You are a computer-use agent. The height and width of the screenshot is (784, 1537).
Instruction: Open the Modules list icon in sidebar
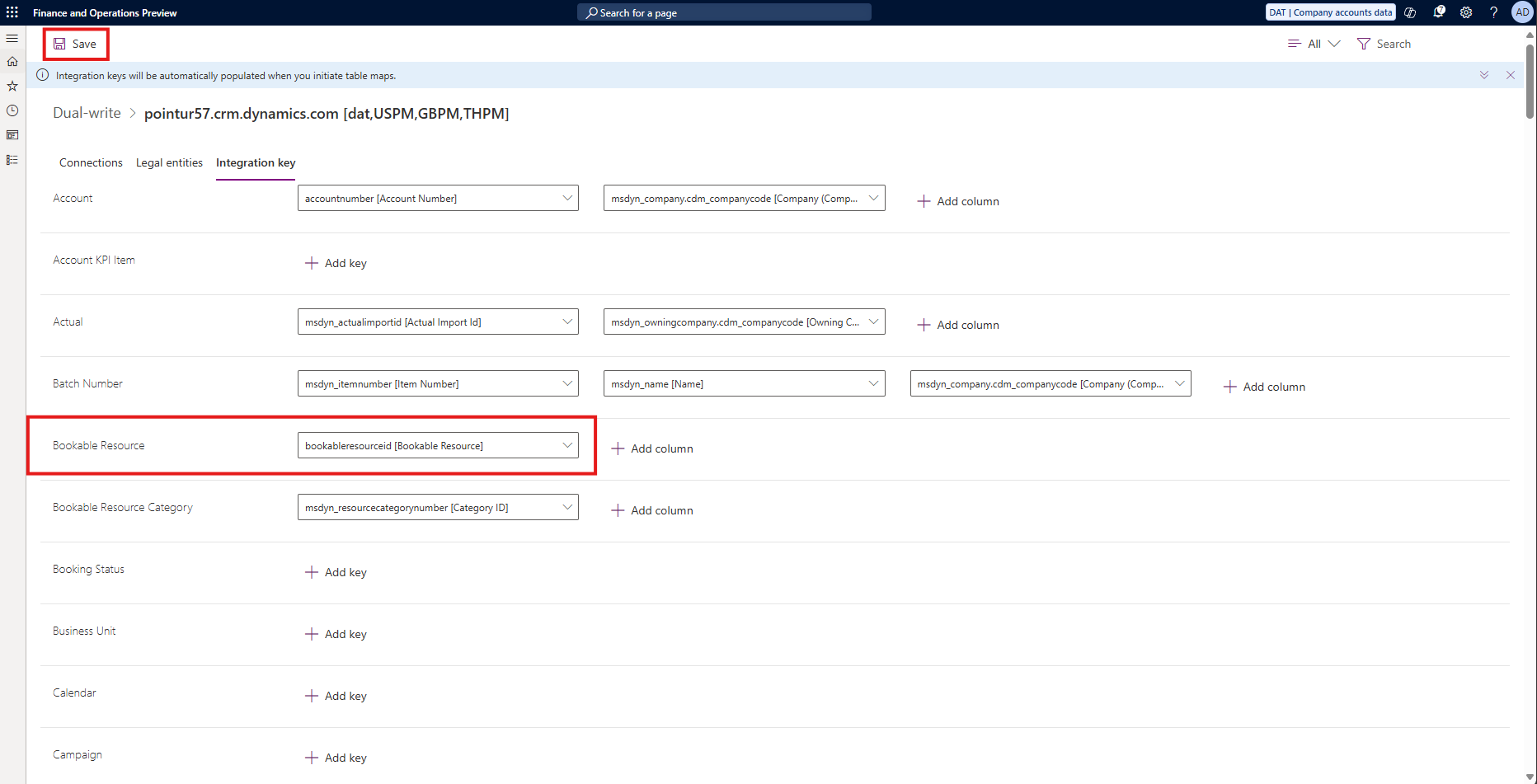pyautogui.click(x=12, y=160)
